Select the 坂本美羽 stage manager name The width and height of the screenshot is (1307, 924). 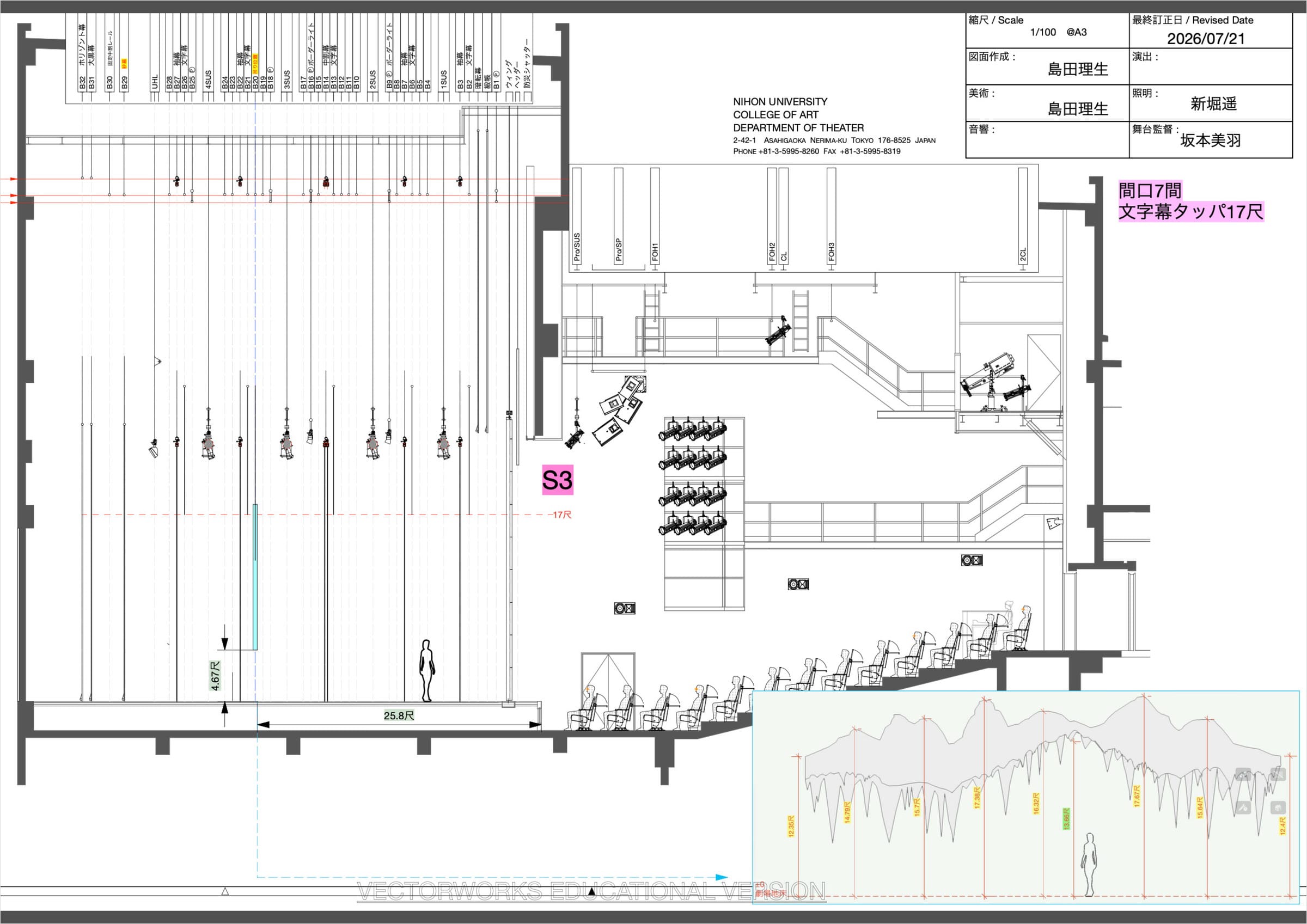click(x=1210, y=140)
